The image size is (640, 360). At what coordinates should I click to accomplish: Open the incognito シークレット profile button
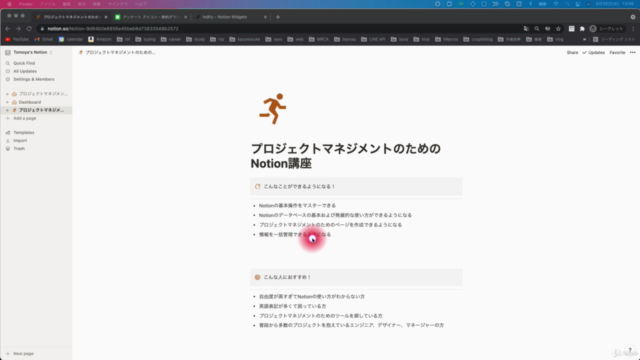tap(607, 29)
